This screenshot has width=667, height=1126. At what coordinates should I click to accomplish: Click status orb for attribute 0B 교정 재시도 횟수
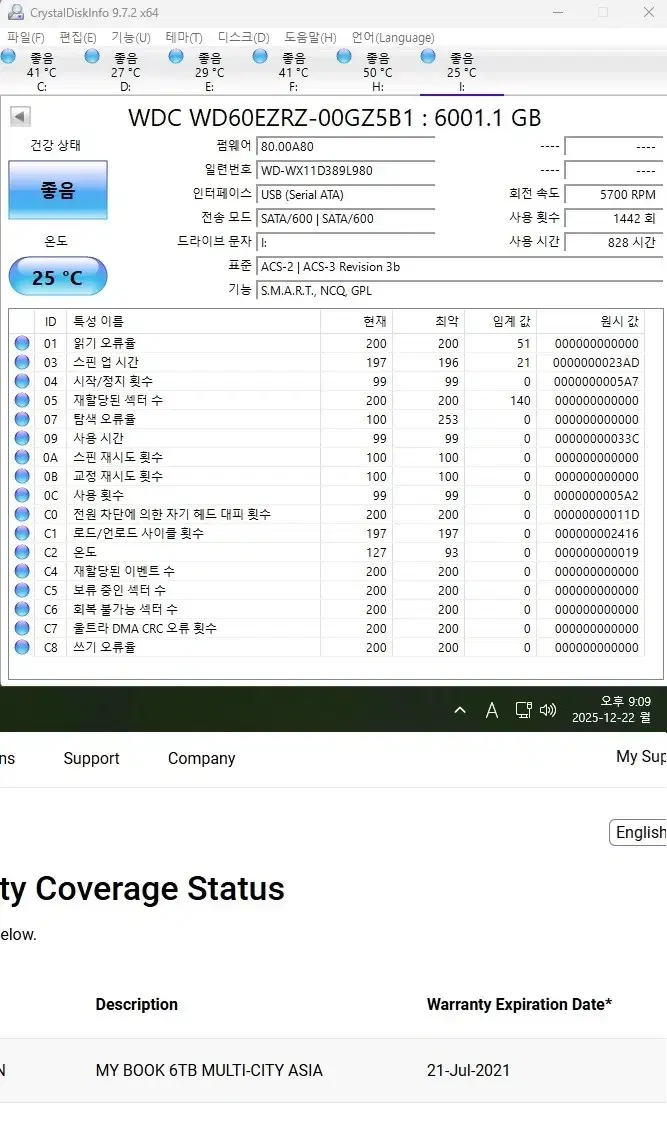tap(22, 476)
